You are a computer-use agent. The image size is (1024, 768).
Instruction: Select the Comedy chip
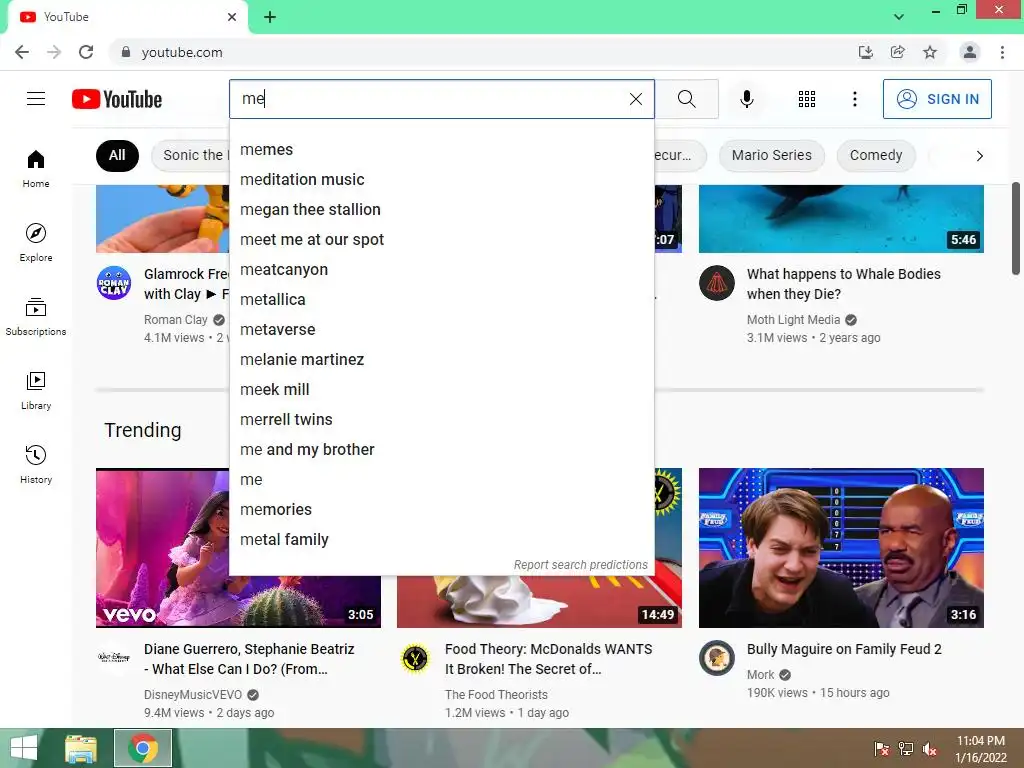(876, 155)
